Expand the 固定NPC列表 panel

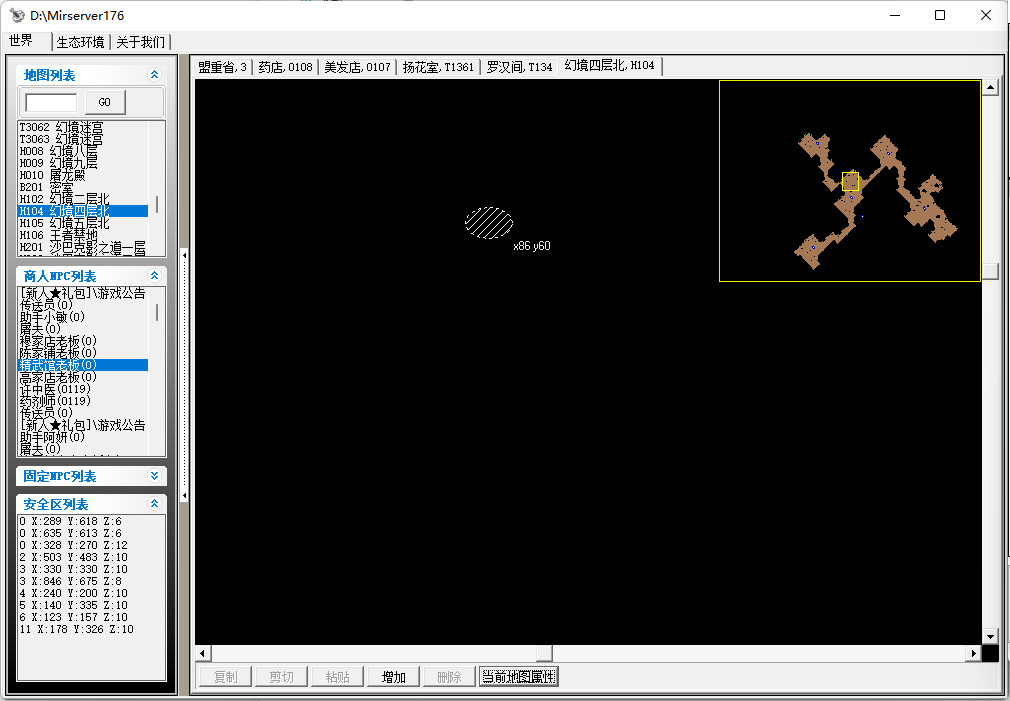[x=154, y=476]
